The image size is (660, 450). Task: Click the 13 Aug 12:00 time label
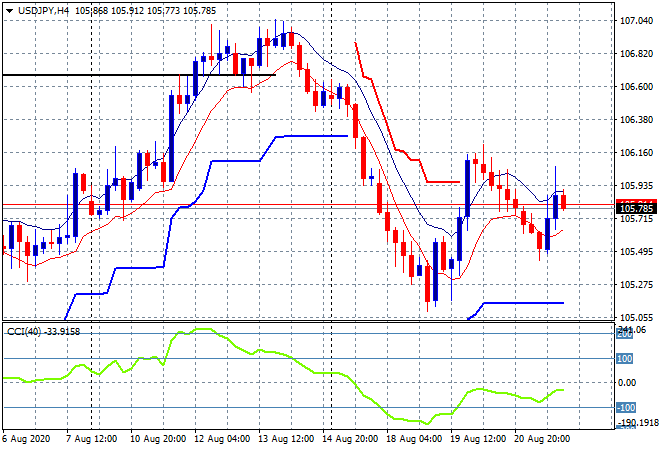[286, 439]
